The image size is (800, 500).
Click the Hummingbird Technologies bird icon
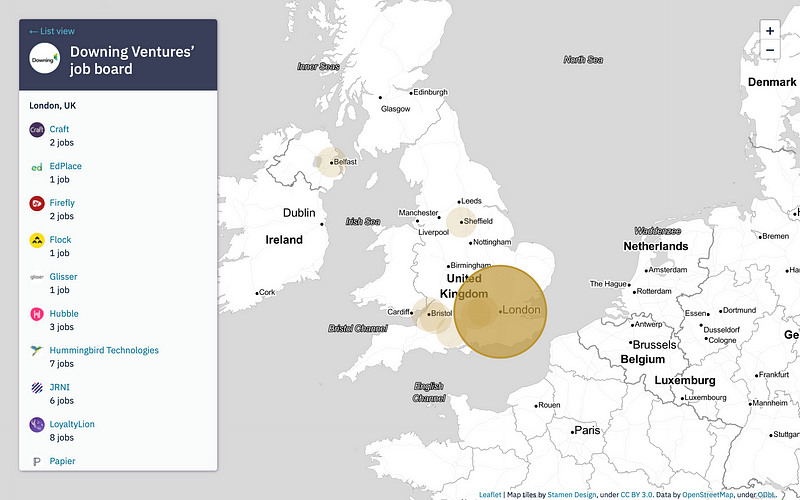36,351
